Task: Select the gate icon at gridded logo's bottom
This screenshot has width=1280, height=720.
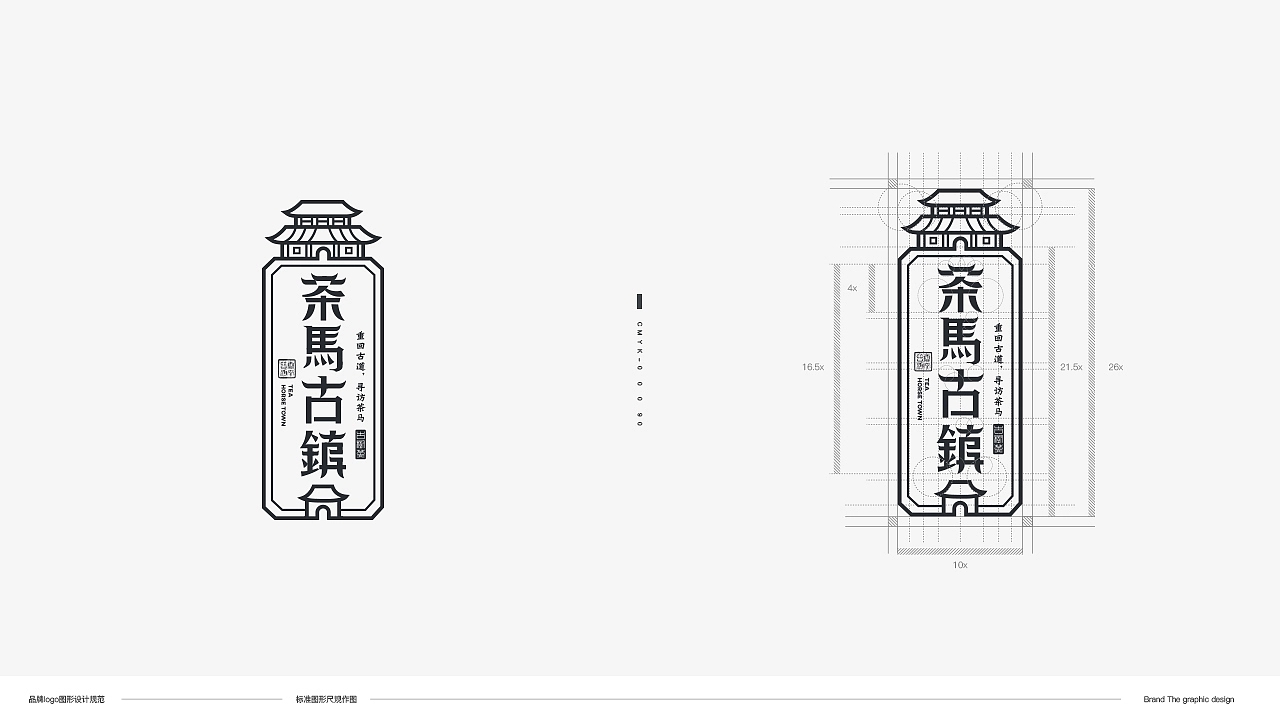Action: (960, 497)
